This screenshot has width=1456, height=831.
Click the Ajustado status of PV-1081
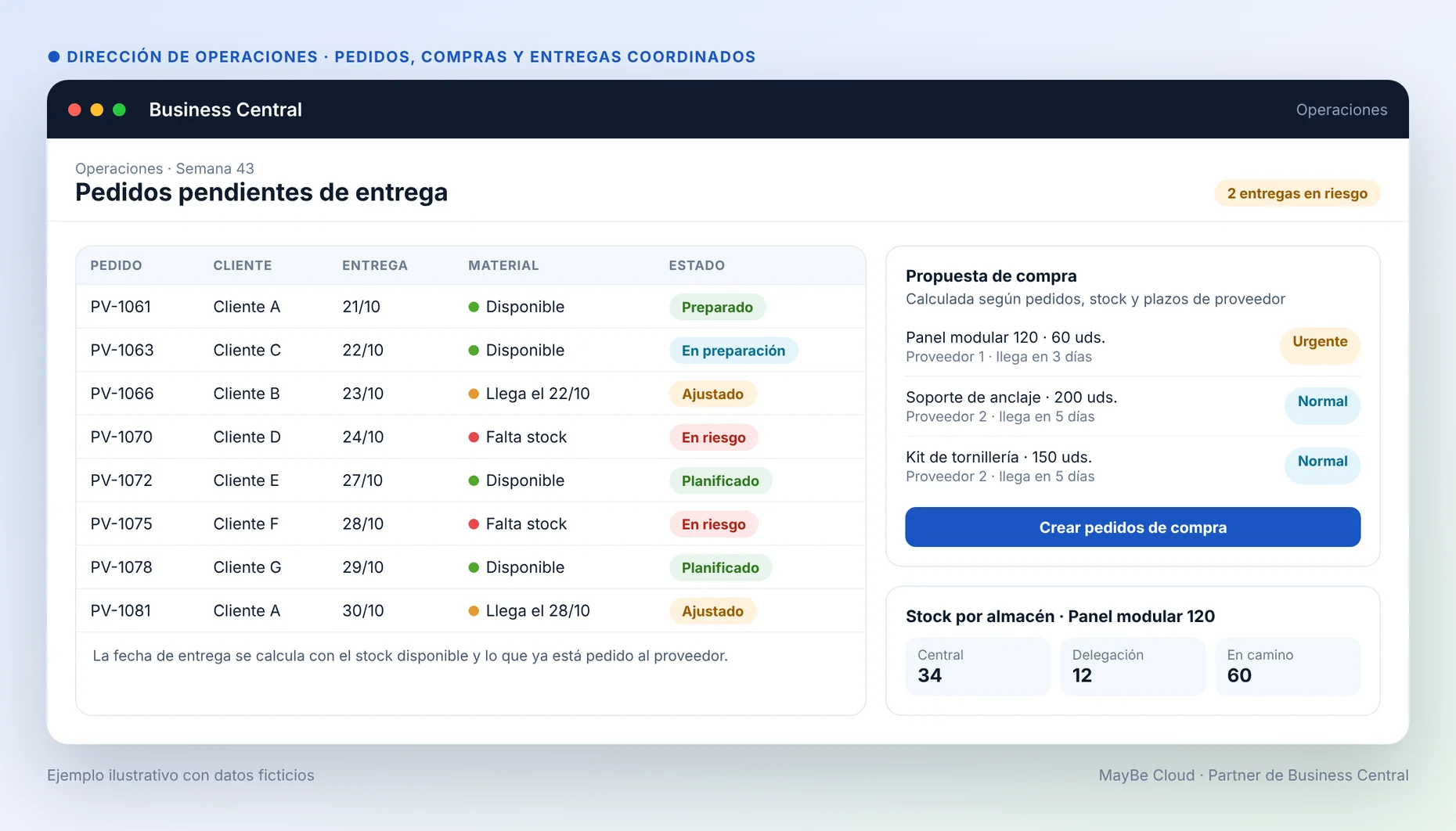point(712,611)
